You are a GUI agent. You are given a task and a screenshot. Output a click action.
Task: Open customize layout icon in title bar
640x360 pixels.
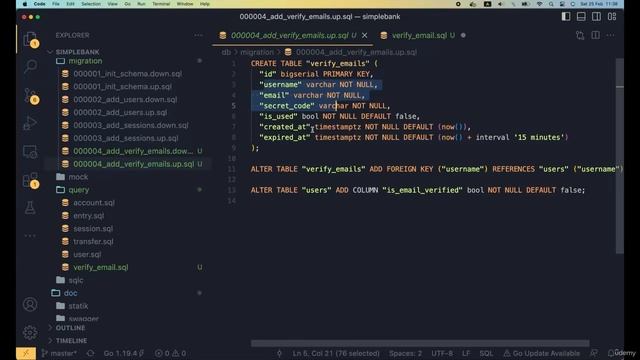(x=612, y=17)
